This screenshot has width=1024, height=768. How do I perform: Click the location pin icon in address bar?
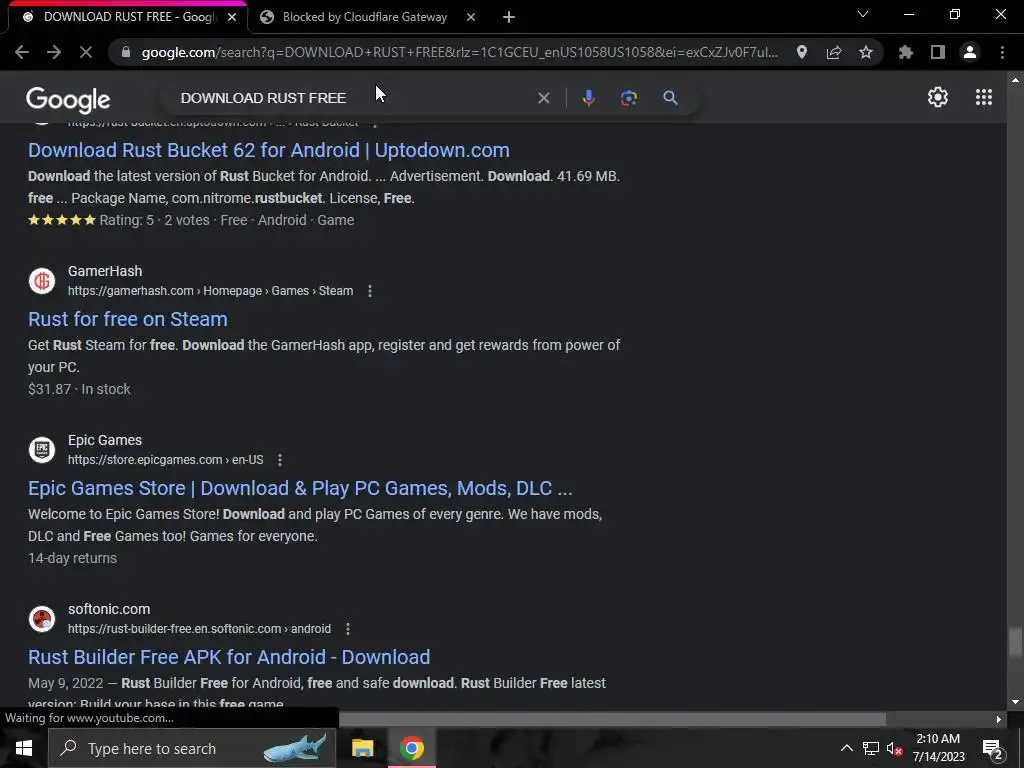[802, 52]
